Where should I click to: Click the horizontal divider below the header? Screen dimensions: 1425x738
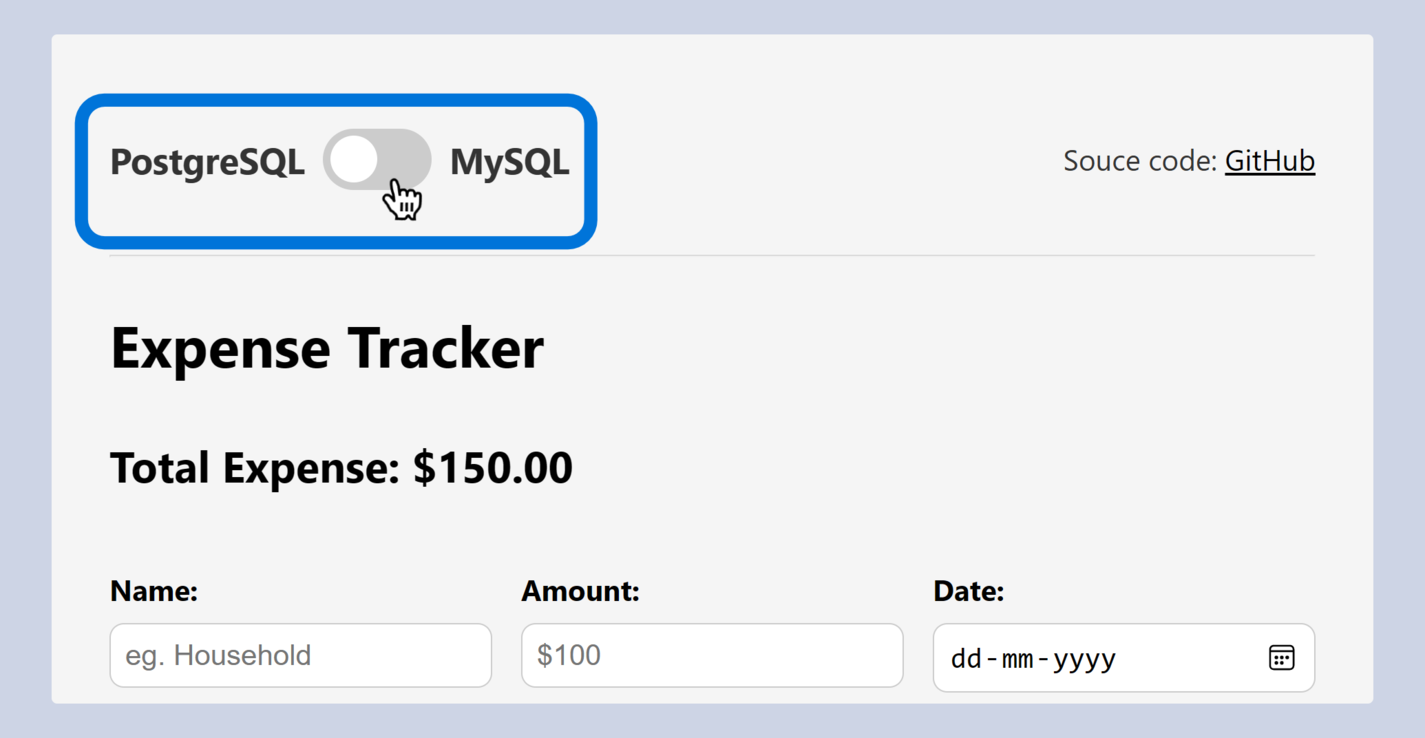click(x=712, y=255)
